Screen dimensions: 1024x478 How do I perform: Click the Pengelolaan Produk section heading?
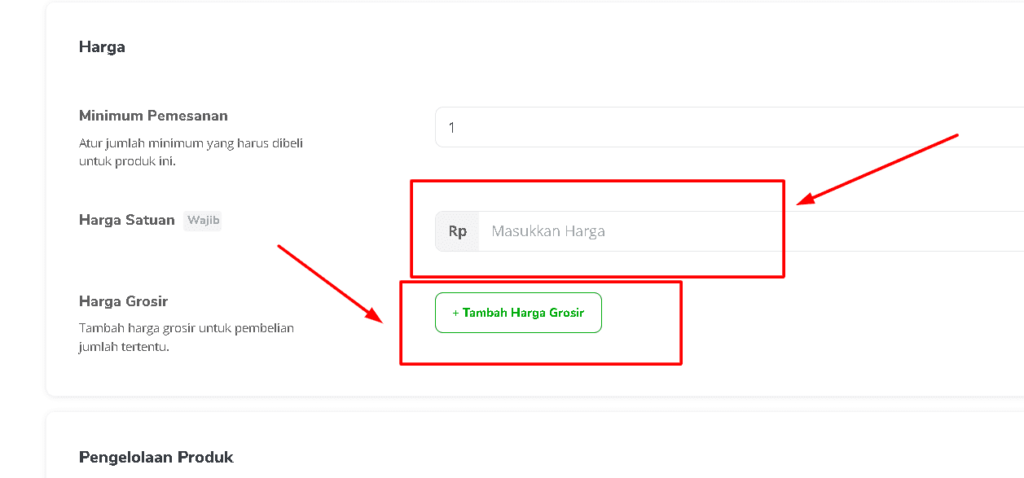pos(156,457)
